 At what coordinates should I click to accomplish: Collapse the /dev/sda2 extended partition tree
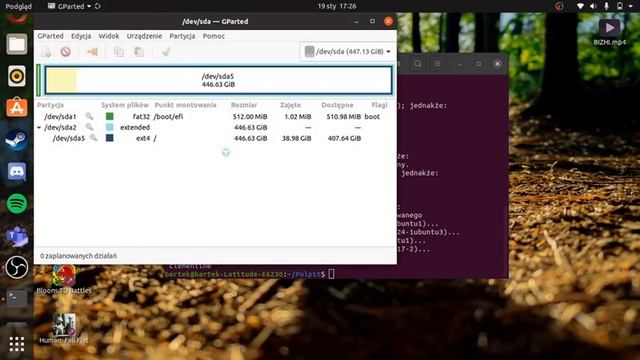(x=39, y=128)
